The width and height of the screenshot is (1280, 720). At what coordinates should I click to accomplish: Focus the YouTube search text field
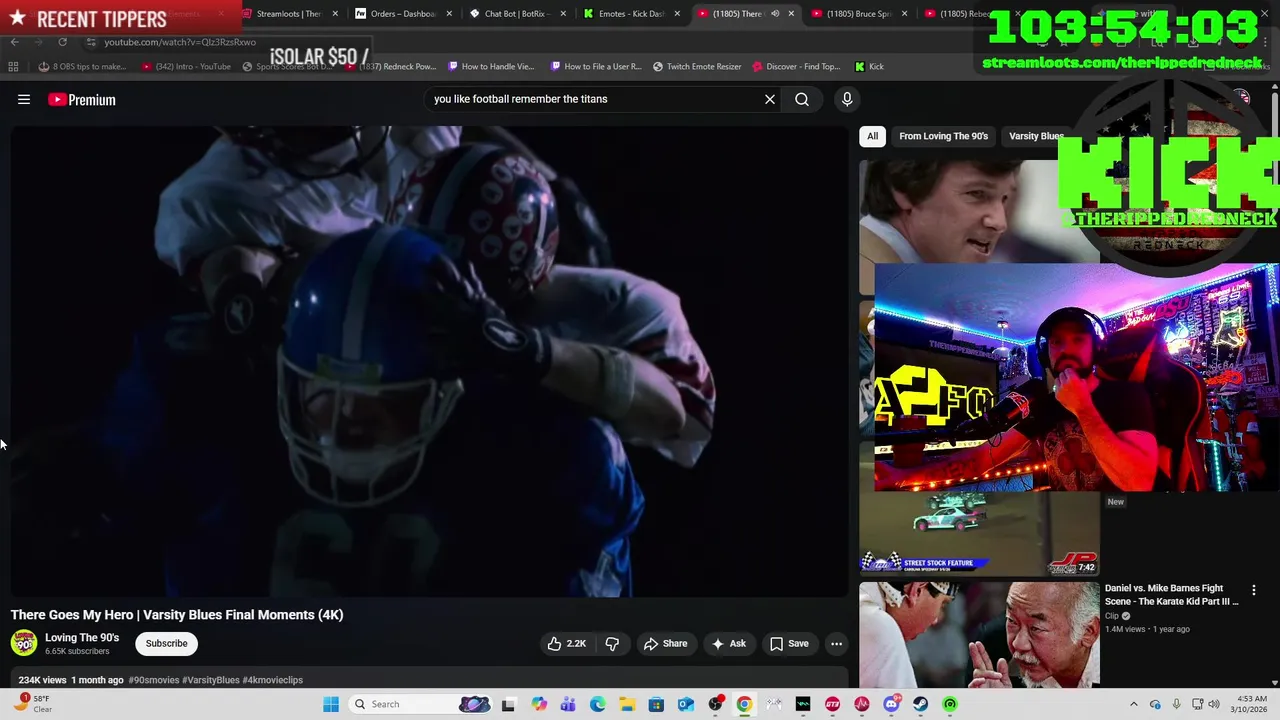tap(594, 99)
